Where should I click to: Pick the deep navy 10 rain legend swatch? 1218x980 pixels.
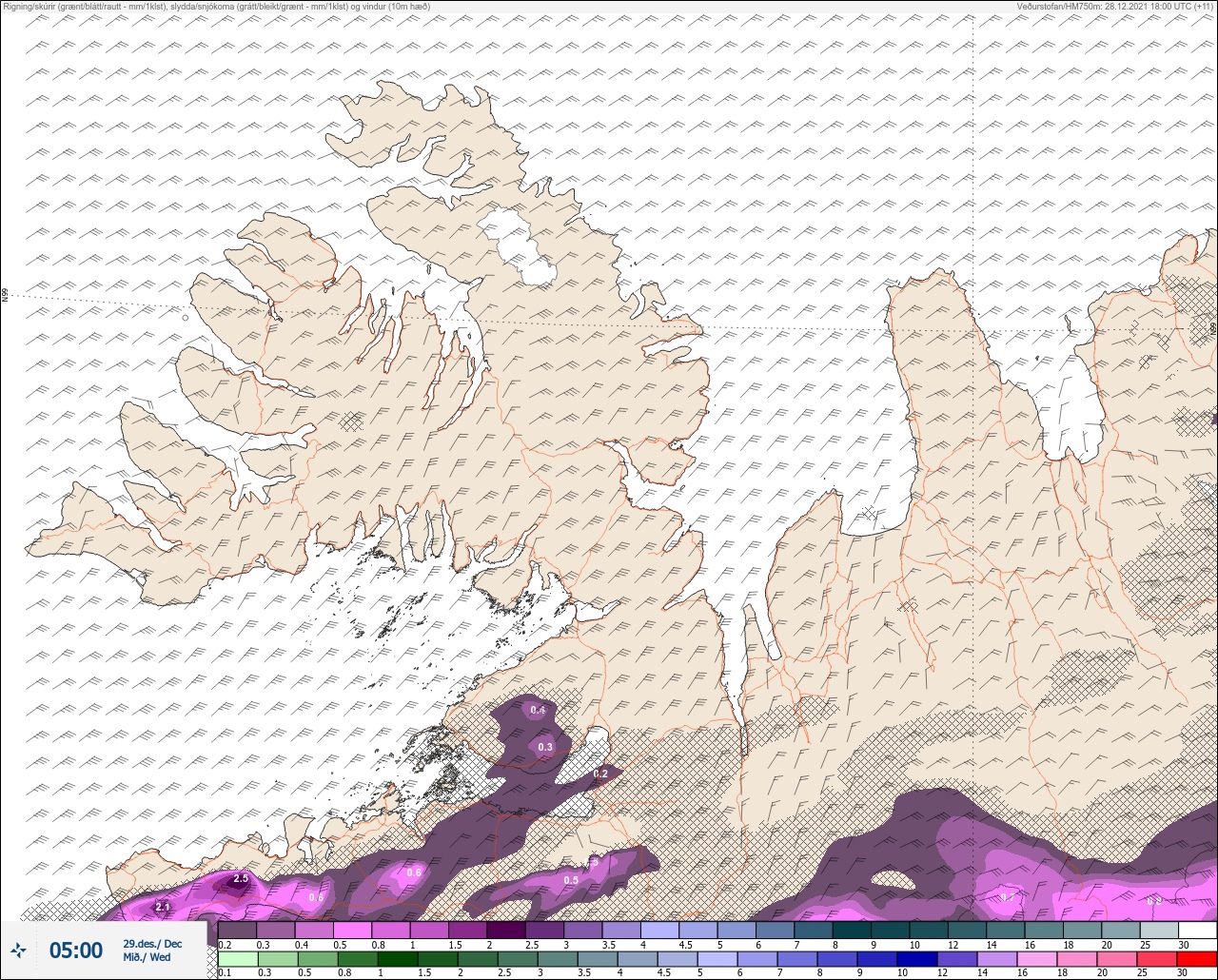pos(918,959)
